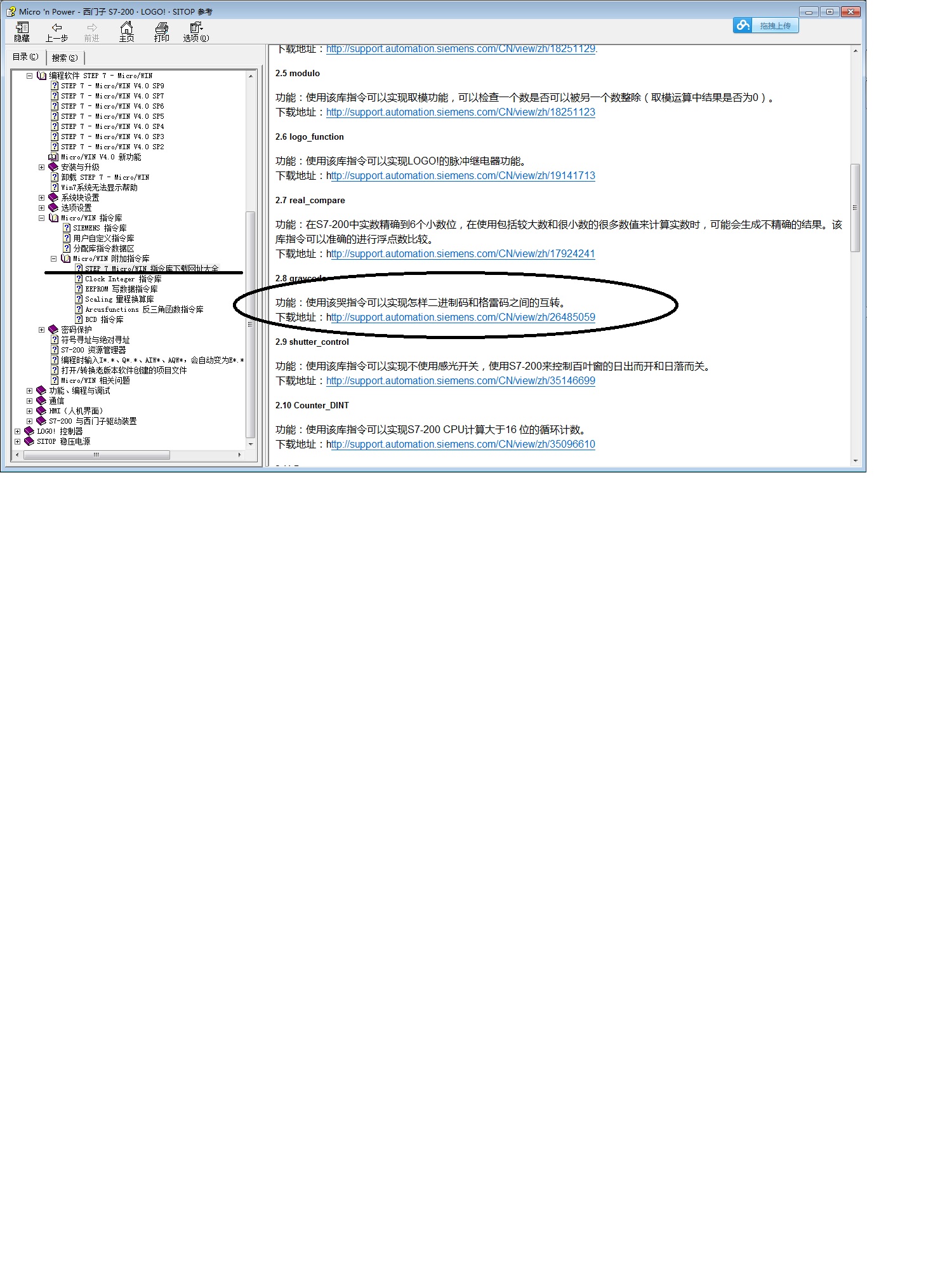
Task: Open the modulo download link 18251123
Action: tap(461, 112)
